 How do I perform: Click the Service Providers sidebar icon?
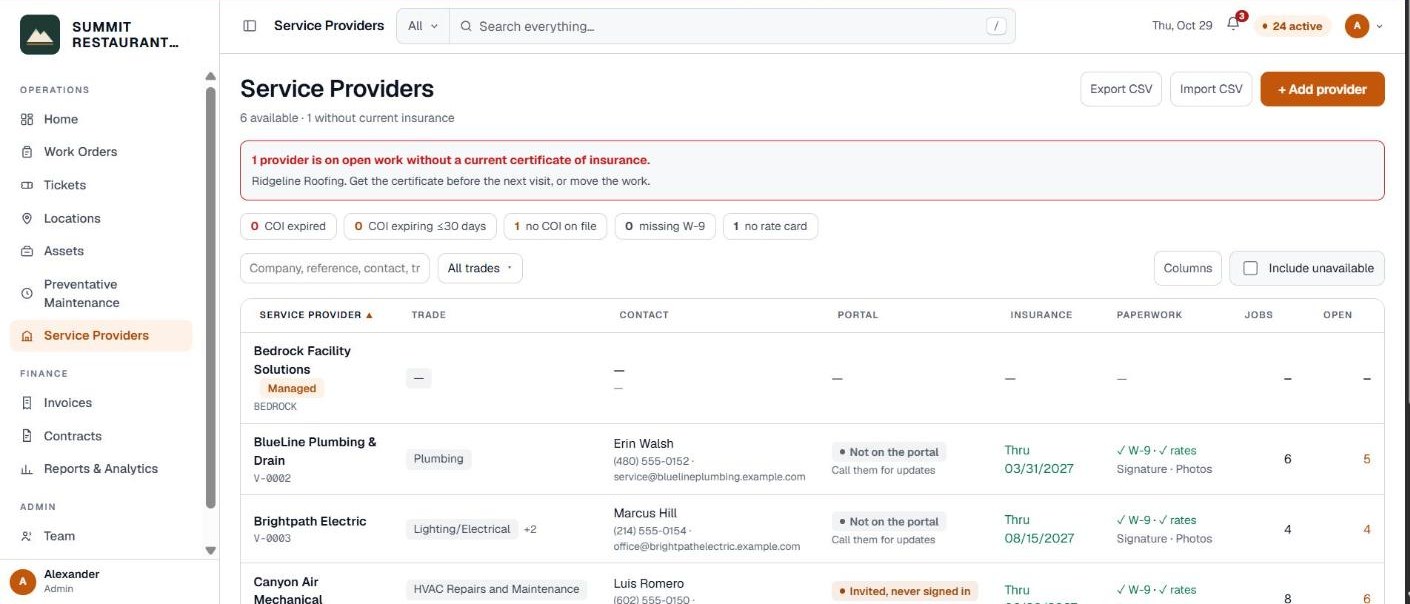pos(27,336)
